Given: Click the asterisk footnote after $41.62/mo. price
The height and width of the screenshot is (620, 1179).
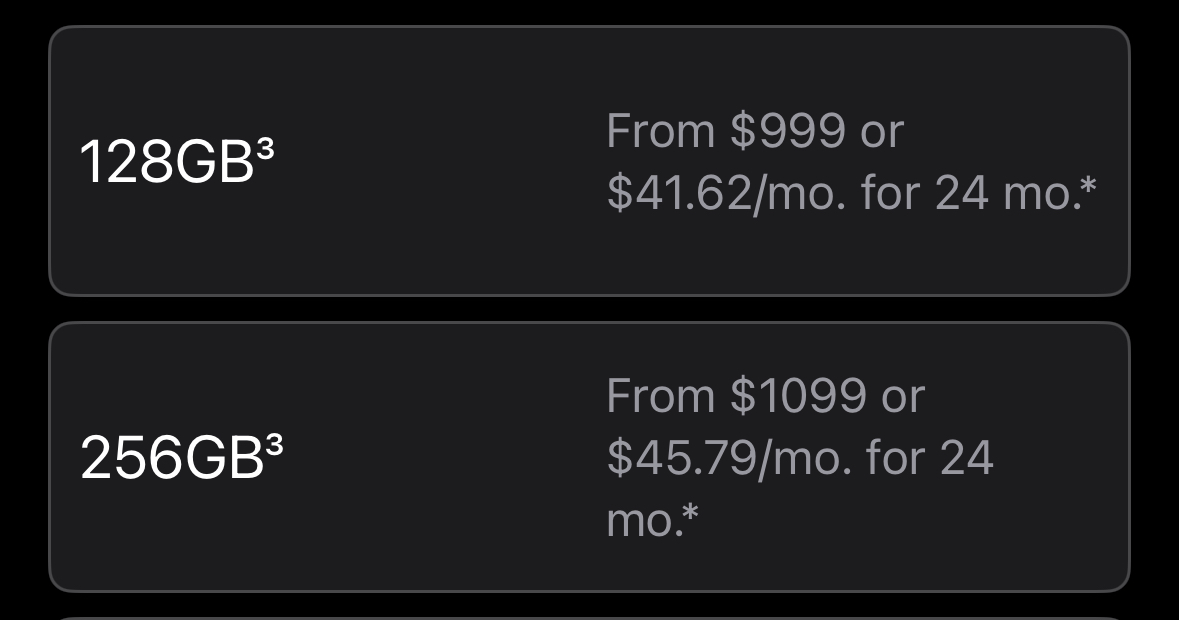Looking at the screenshot, I should pos(1089,186).
